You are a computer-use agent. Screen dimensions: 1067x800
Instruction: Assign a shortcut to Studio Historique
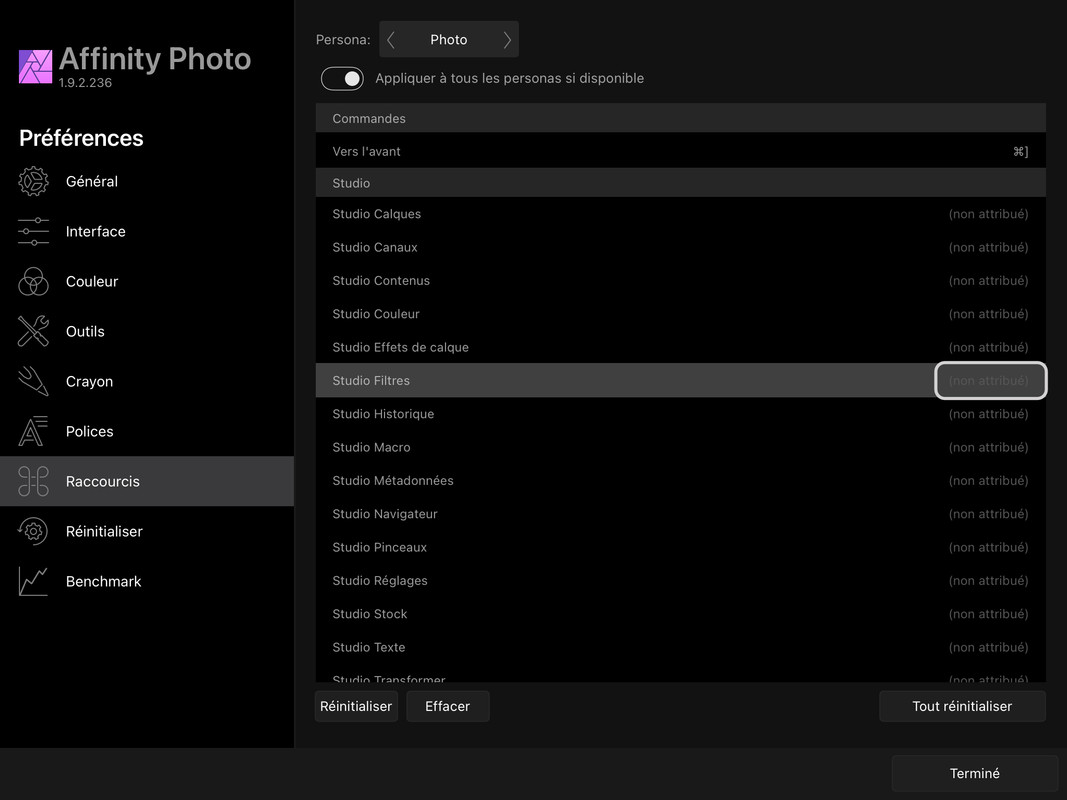point(989,414)
